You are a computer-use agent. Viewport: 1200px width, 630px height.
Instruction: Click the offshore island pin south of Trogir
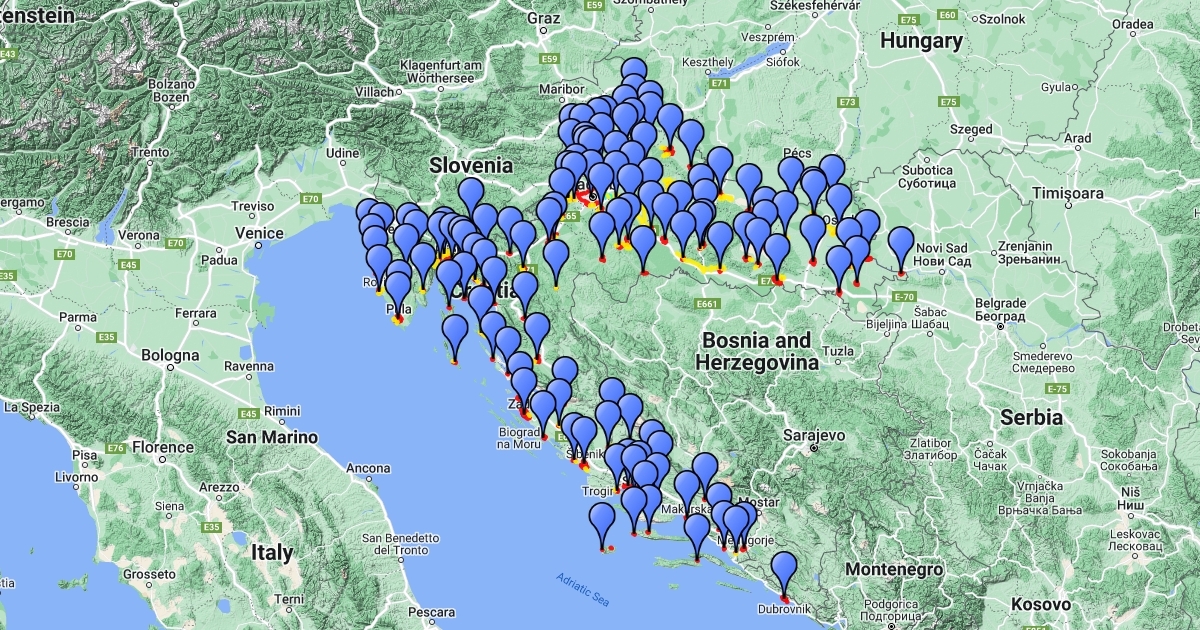(602, 522)
